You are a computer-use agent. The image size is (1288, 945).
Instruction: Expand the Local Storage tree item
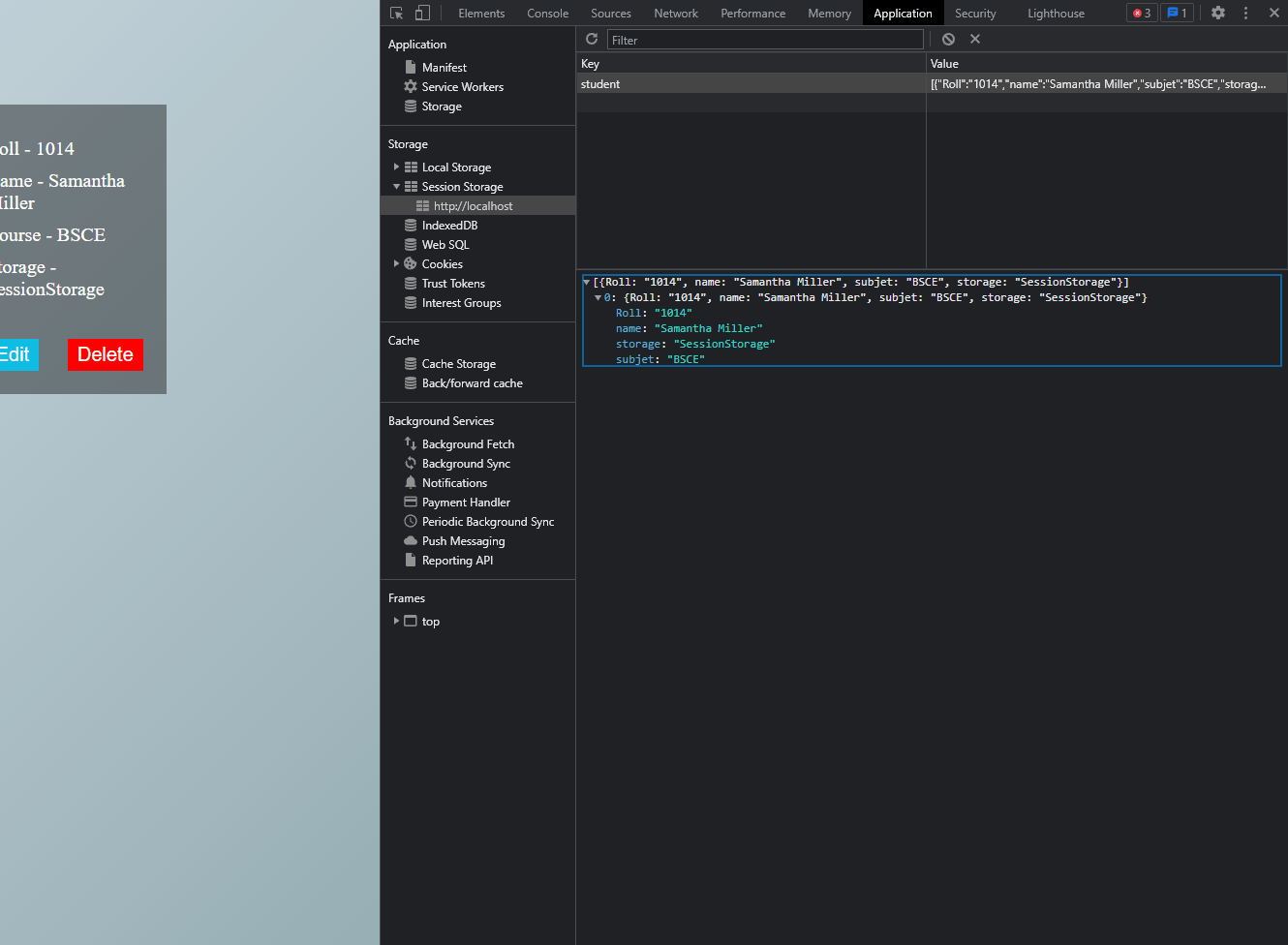click(396, 167)
